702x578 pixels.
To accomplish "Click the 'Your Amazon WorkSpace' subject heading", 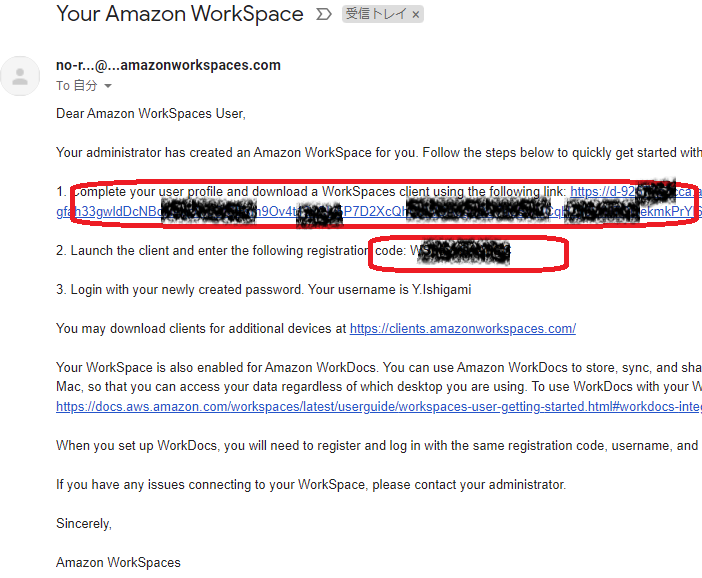I will tap(180, 14).
